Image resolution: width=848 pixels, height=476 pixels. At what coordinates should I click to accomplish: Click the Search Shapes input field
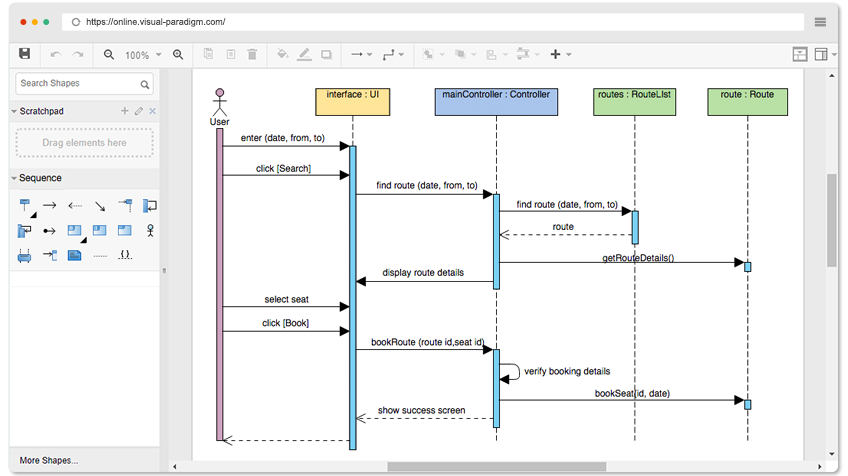coord(84,84)
